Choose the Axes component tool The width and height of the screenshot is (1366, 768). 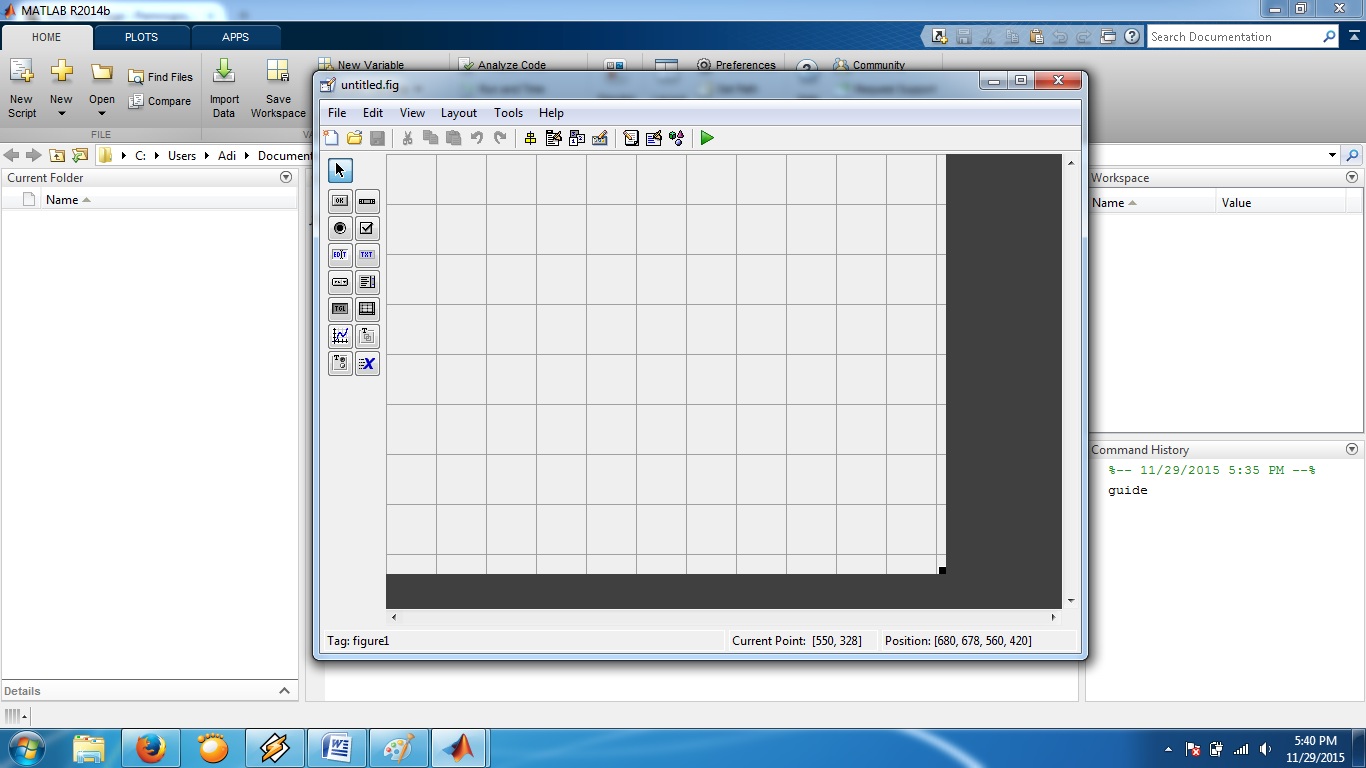coord(340,336)
